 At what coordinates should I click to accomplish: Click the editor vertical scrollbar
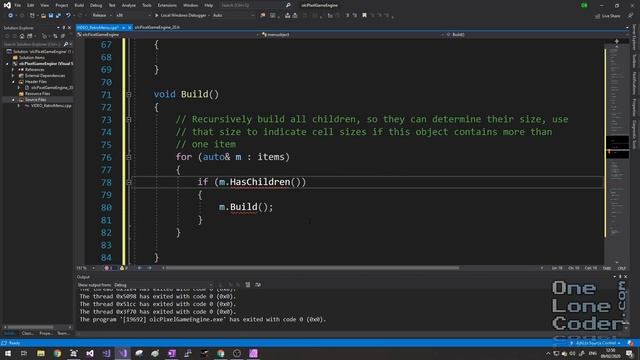tap(617, 151)
